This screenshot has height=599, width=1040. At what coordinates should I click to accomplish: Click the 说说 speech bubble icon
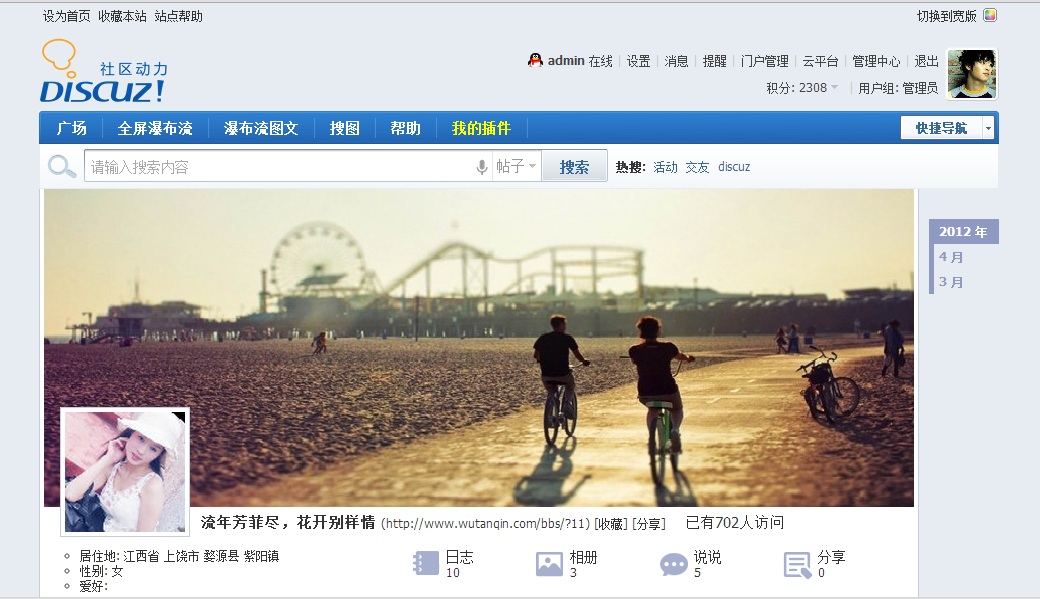673,565
